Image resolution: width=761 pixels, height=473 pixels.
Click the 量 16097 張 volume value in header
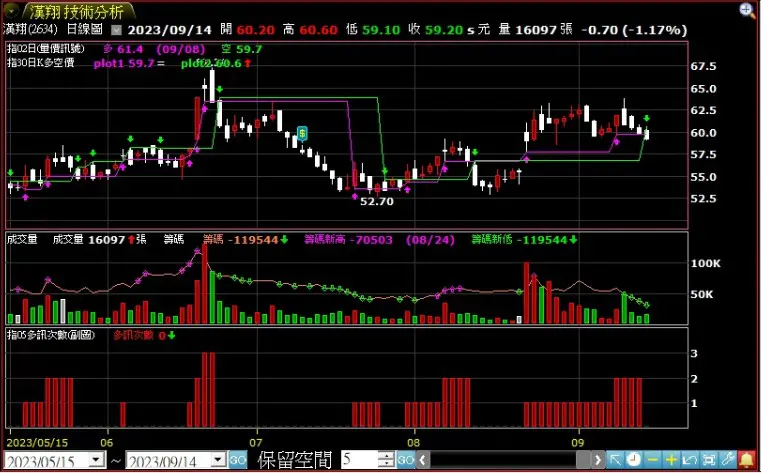[x=536, y=30]
